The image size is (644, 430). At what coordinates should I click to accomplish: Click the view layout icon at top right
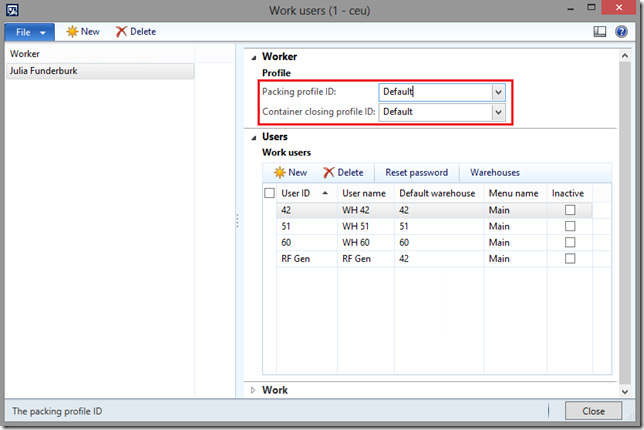click(600, 31)
